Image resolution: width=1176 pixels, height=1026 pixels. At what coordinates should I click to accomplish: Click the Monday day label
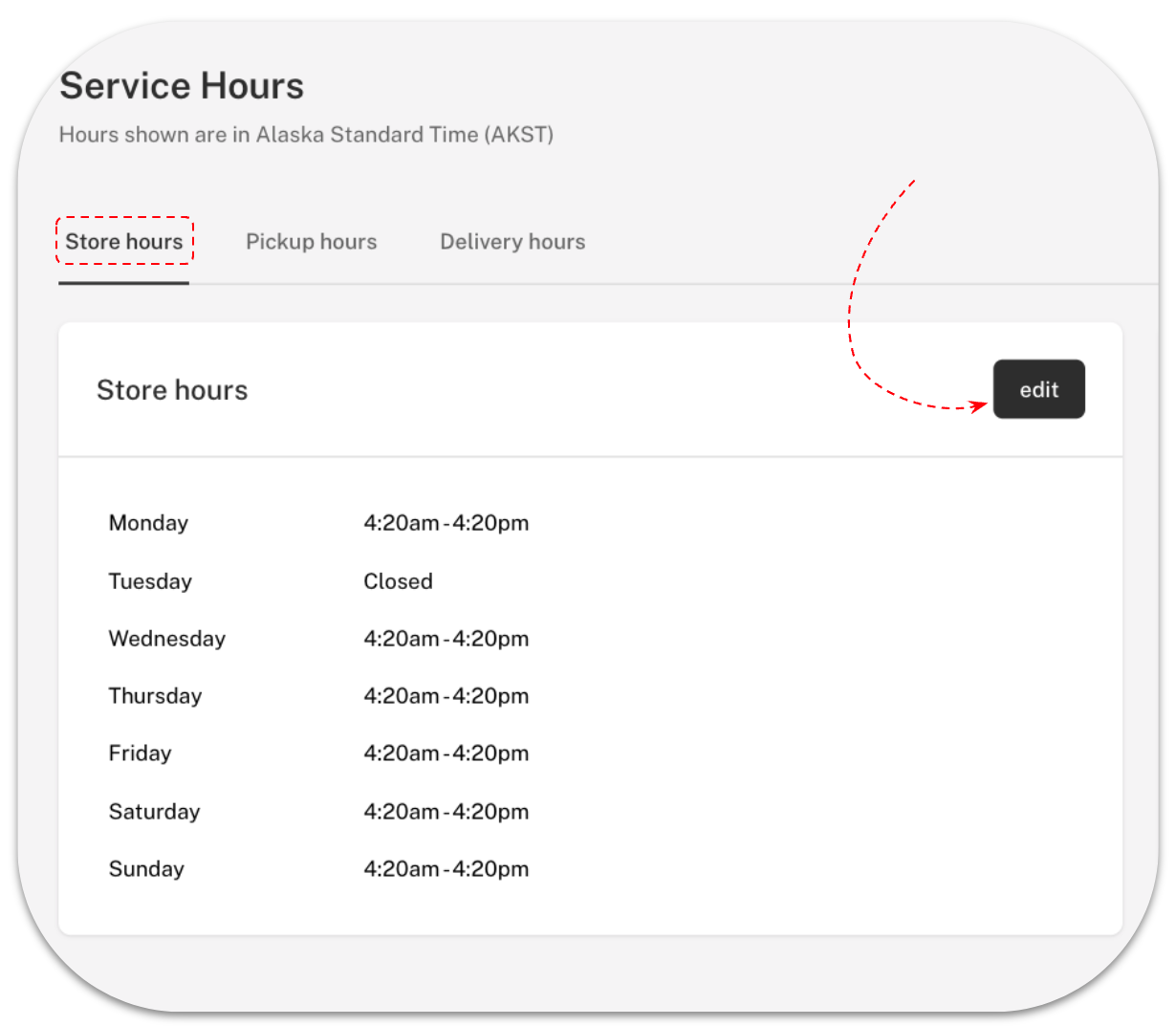coord(148,522)
